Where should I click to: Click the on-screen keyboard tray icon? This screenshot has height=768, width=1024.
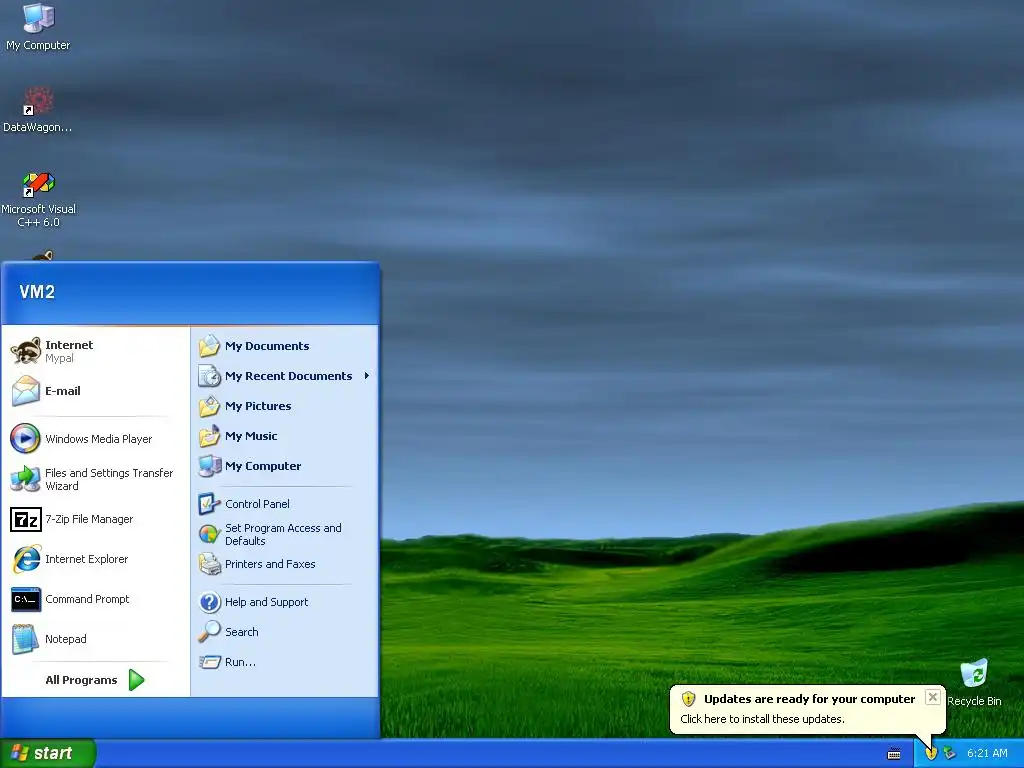click(894, 754)
